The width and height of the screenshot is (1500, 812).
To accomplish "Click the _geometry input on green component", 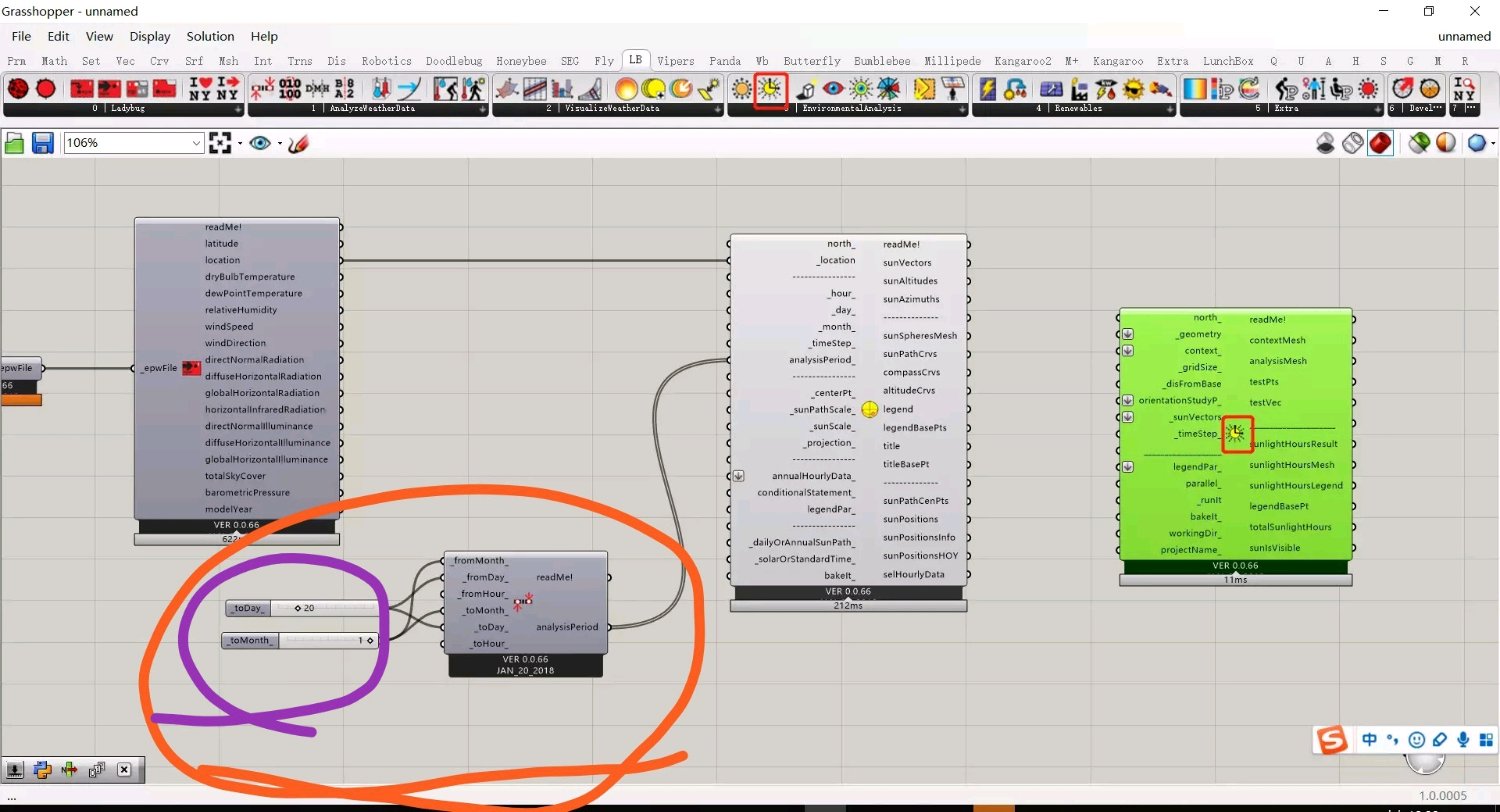I will point(1198,334).
